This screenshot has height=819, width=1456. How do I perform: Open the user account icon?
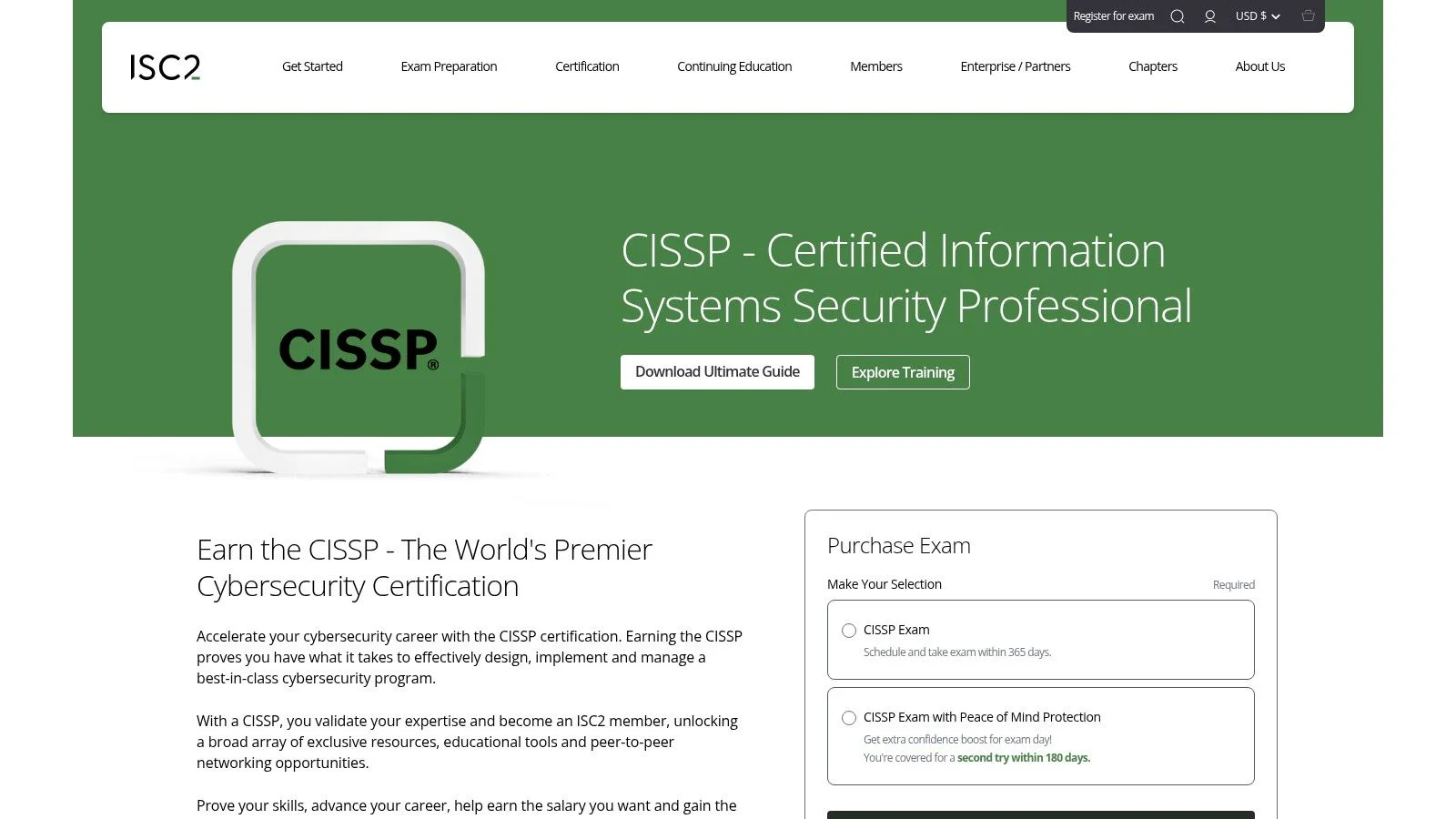(x=1209, y=16)
